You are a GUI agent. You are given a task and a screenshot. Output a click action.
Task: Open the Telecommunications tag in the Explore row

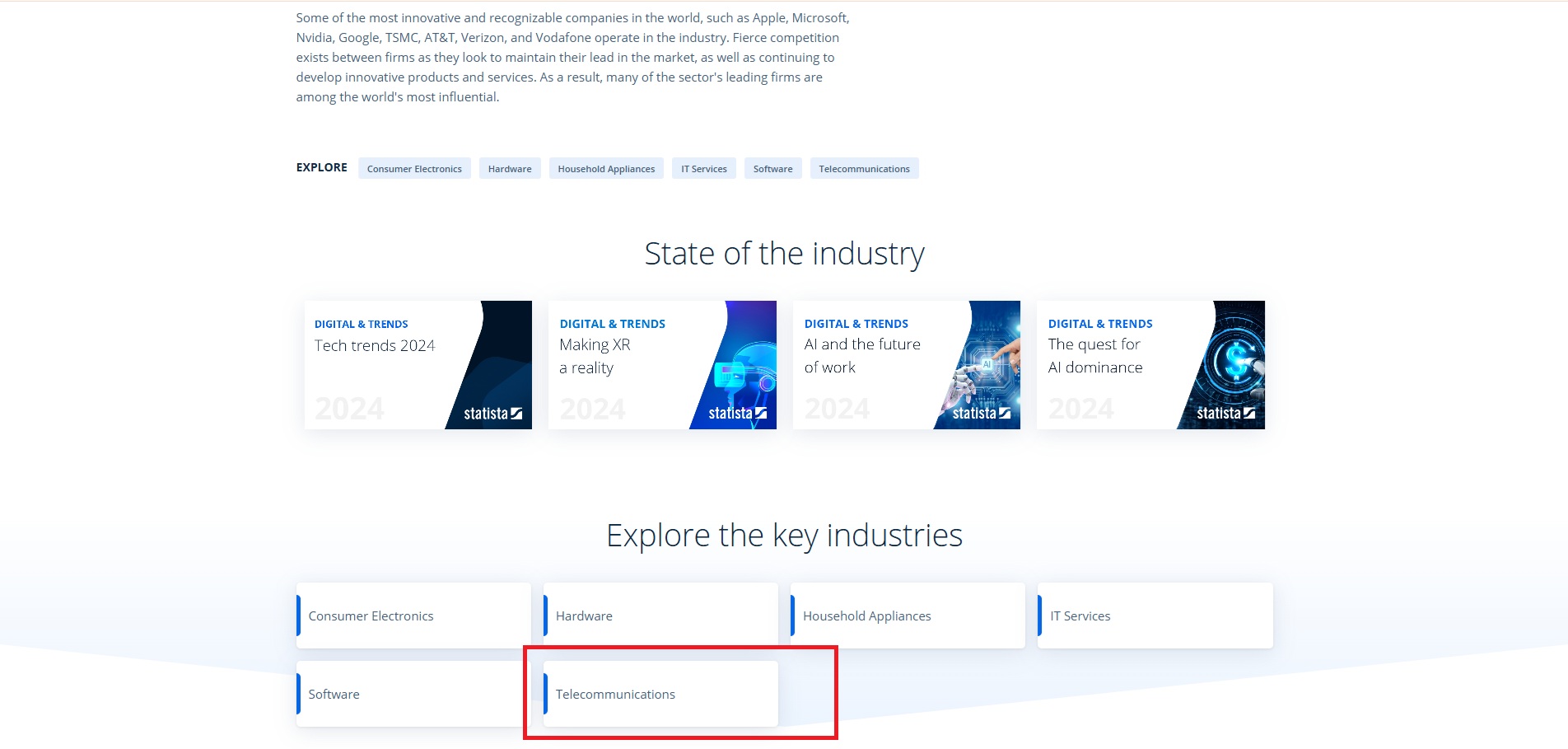point(864,169)
